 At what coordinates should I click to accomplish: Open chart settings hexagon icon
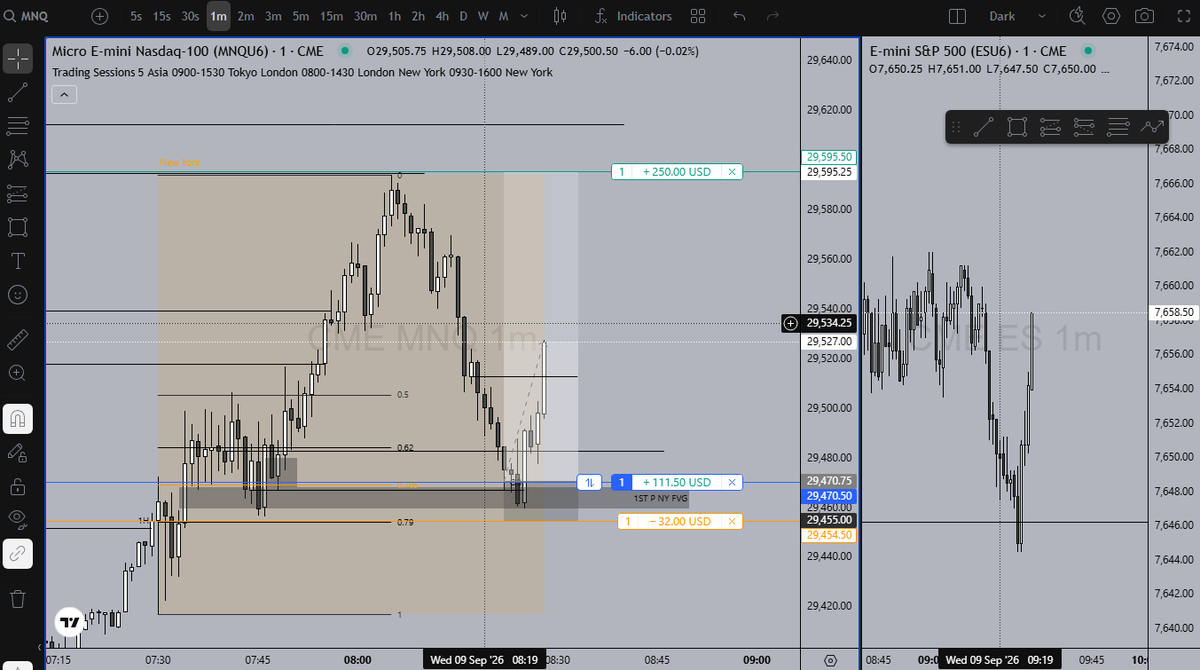point(1111,16)
